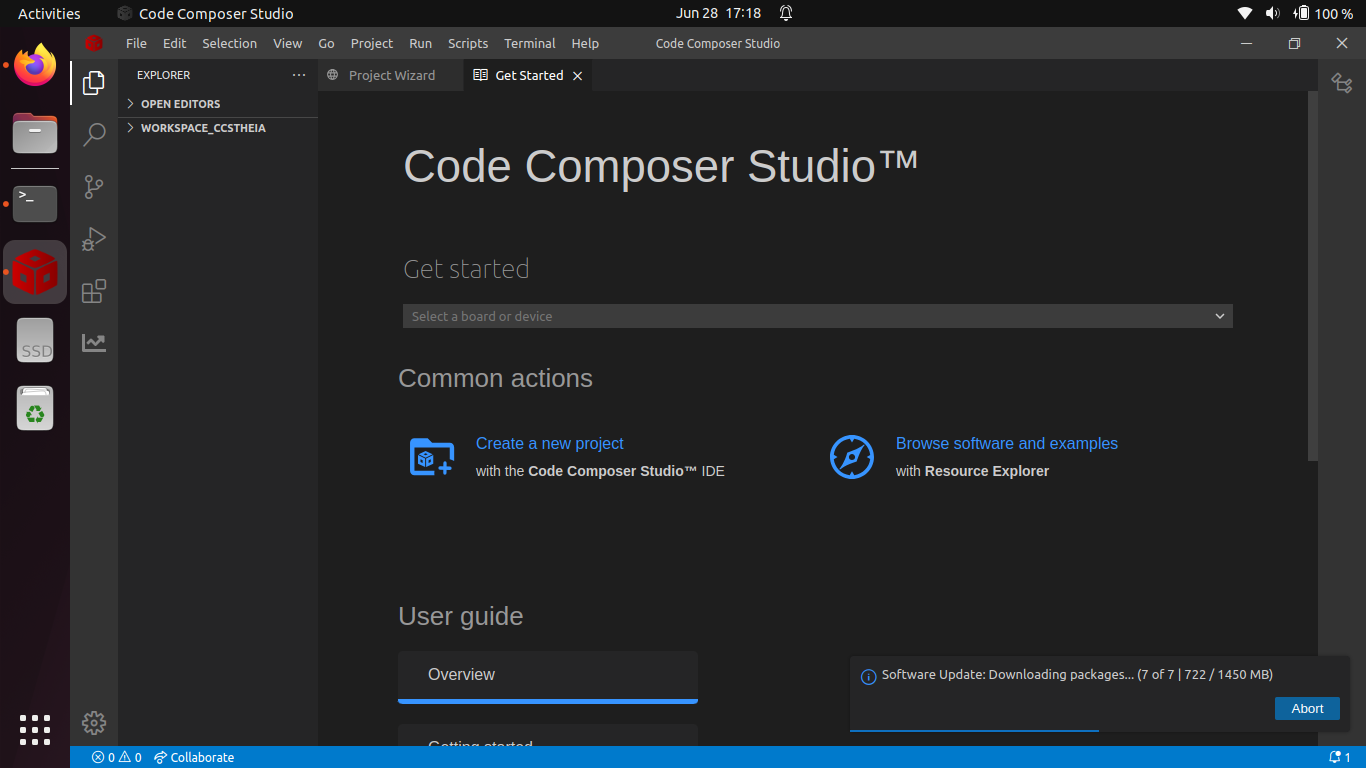The height and width of the screenshot is (768, 1366).
Task: Click the Create a new project link
Action: (x=550, y=443)
